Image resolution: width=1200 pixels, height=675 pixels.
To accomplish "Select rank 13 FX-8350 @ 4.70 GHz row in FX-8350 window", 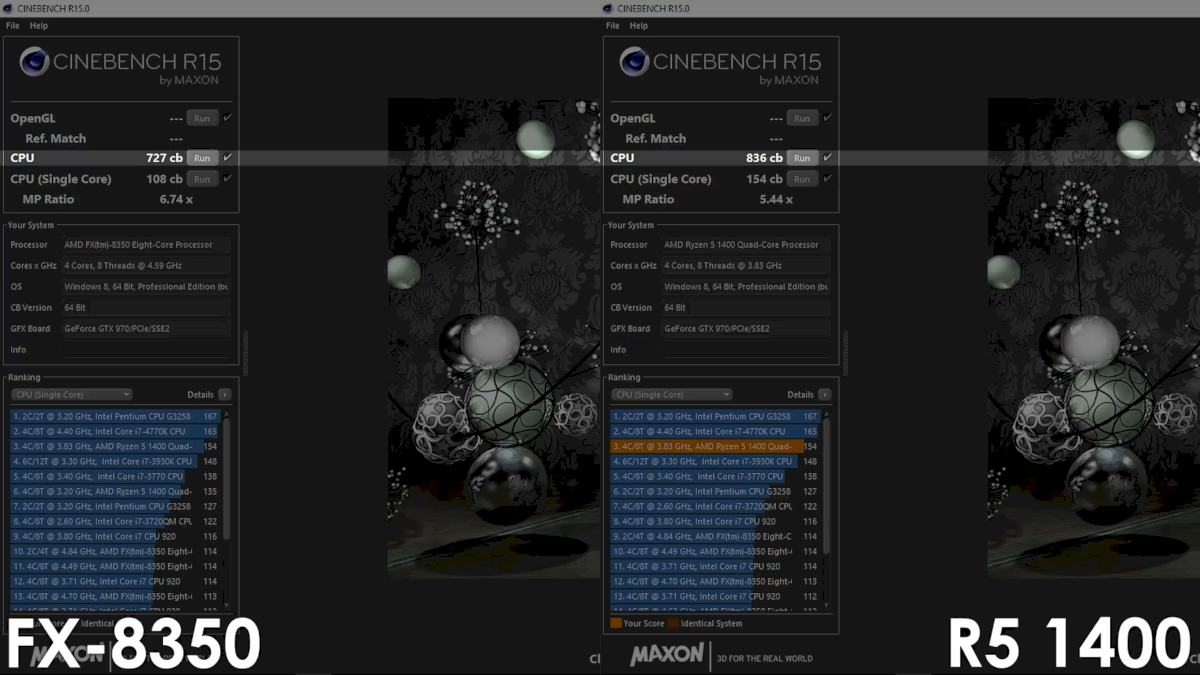I will 114,596.
